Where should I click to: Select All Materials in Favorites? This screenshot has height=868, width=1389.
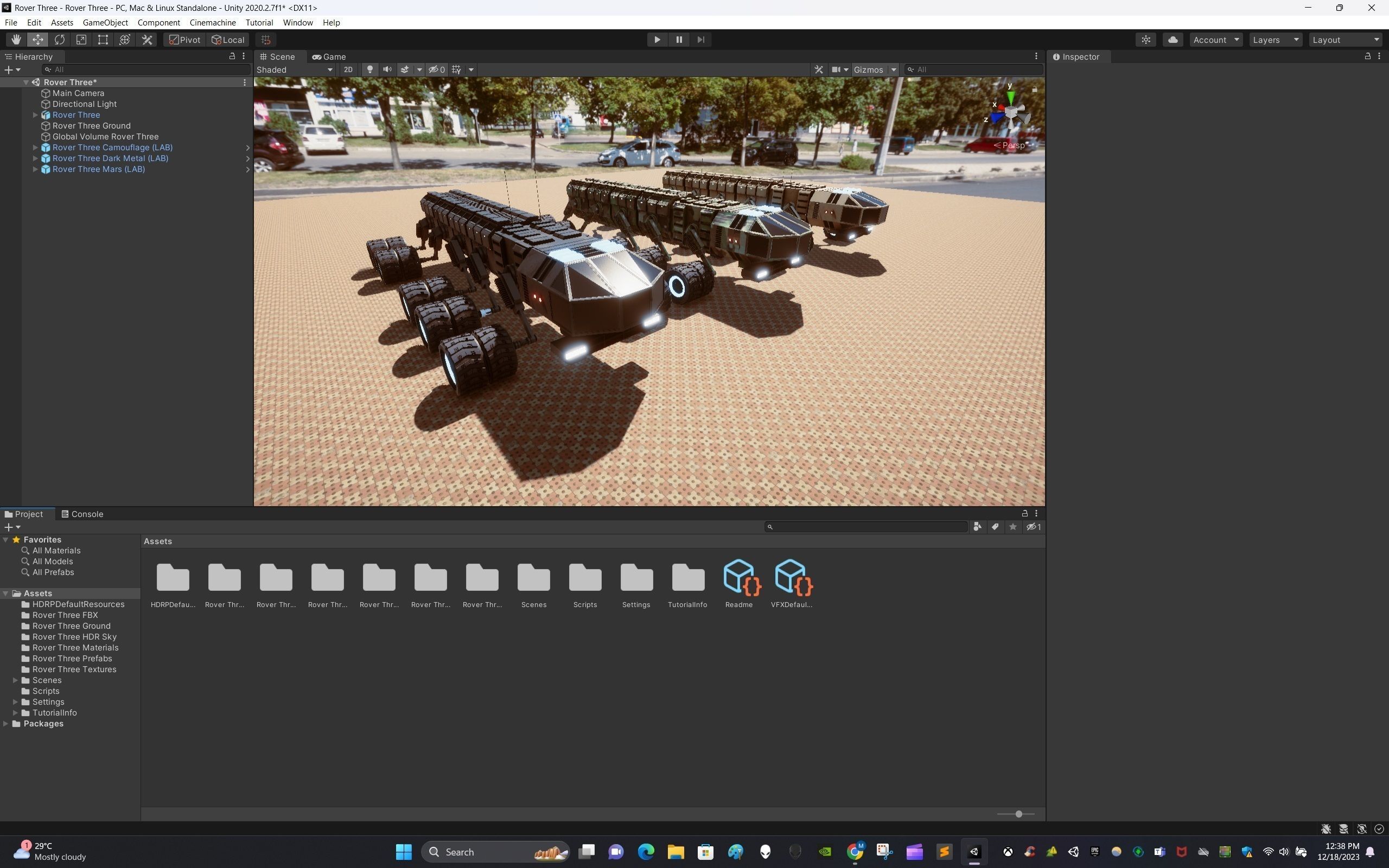[x=56, y=551]
